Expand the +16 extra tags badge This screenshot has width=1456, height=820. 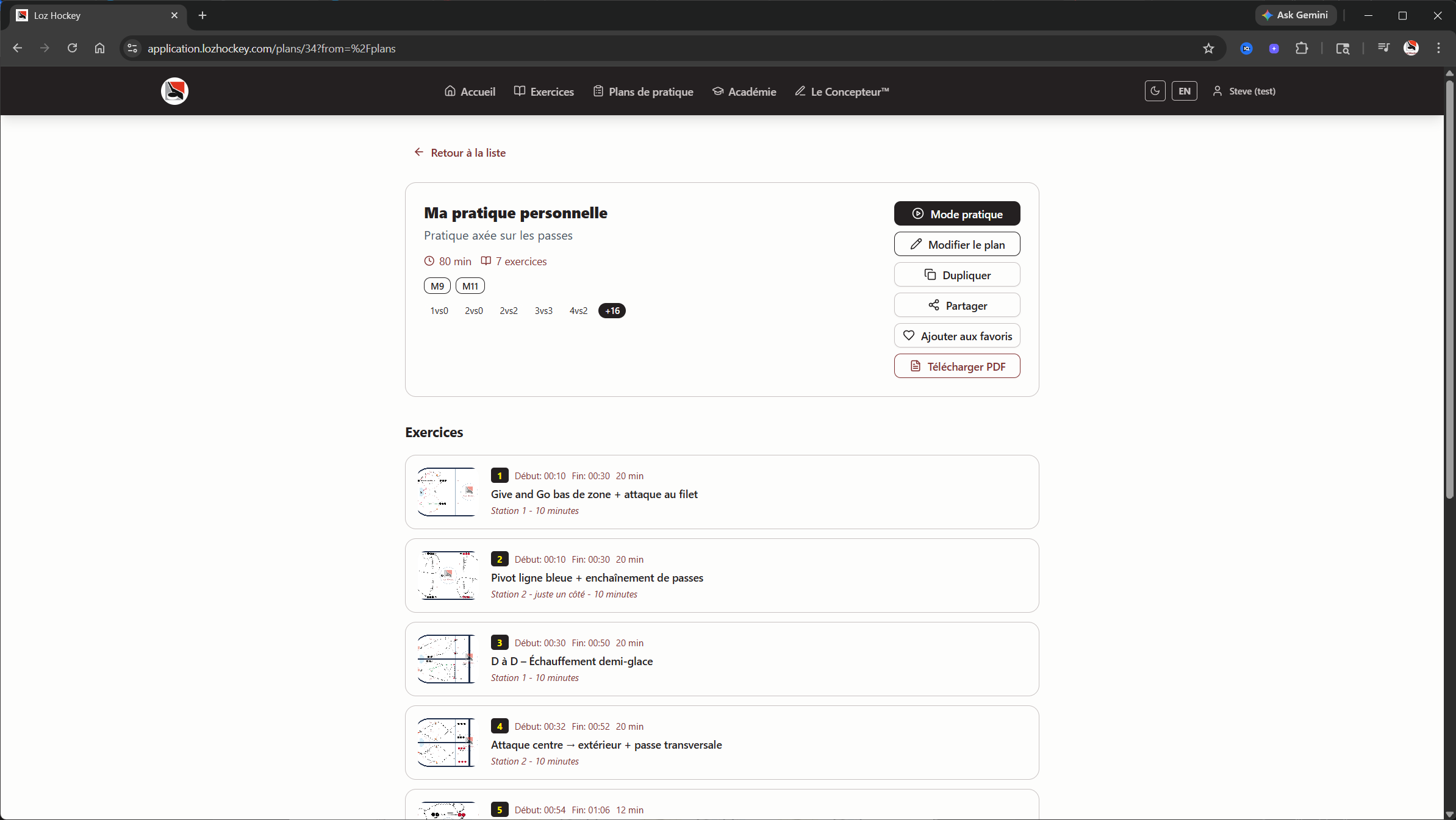[612, 311]
